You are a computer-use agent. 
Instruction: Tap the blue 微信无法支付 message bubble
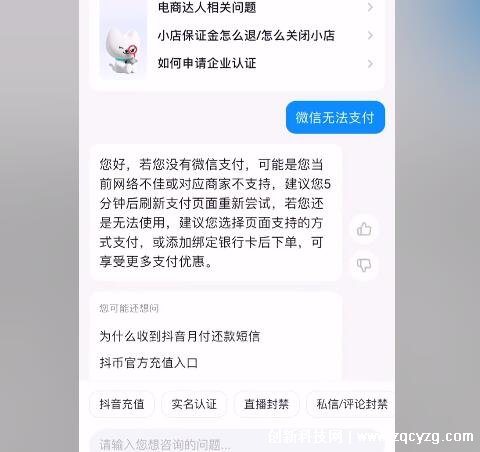click(x=335, y=118)
